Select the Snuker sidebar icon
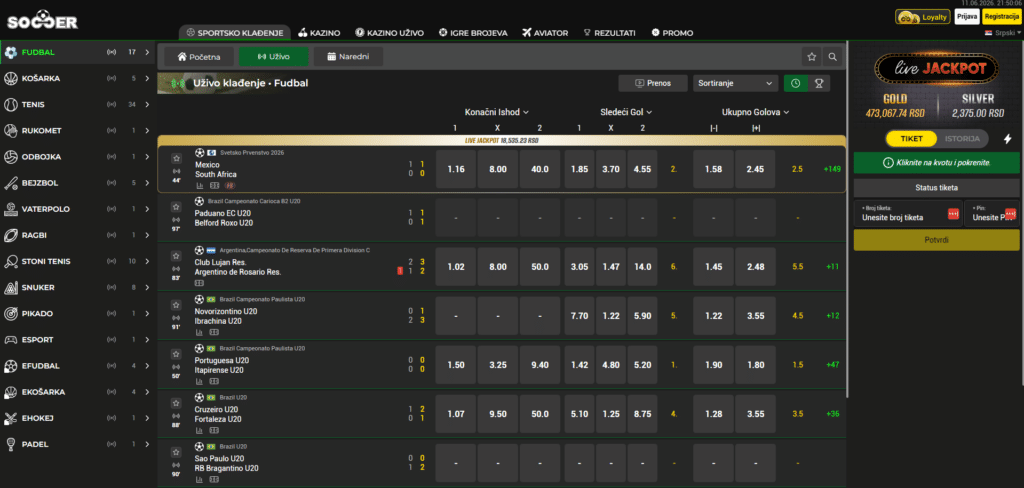1024x488 pixels. (10, 287)
